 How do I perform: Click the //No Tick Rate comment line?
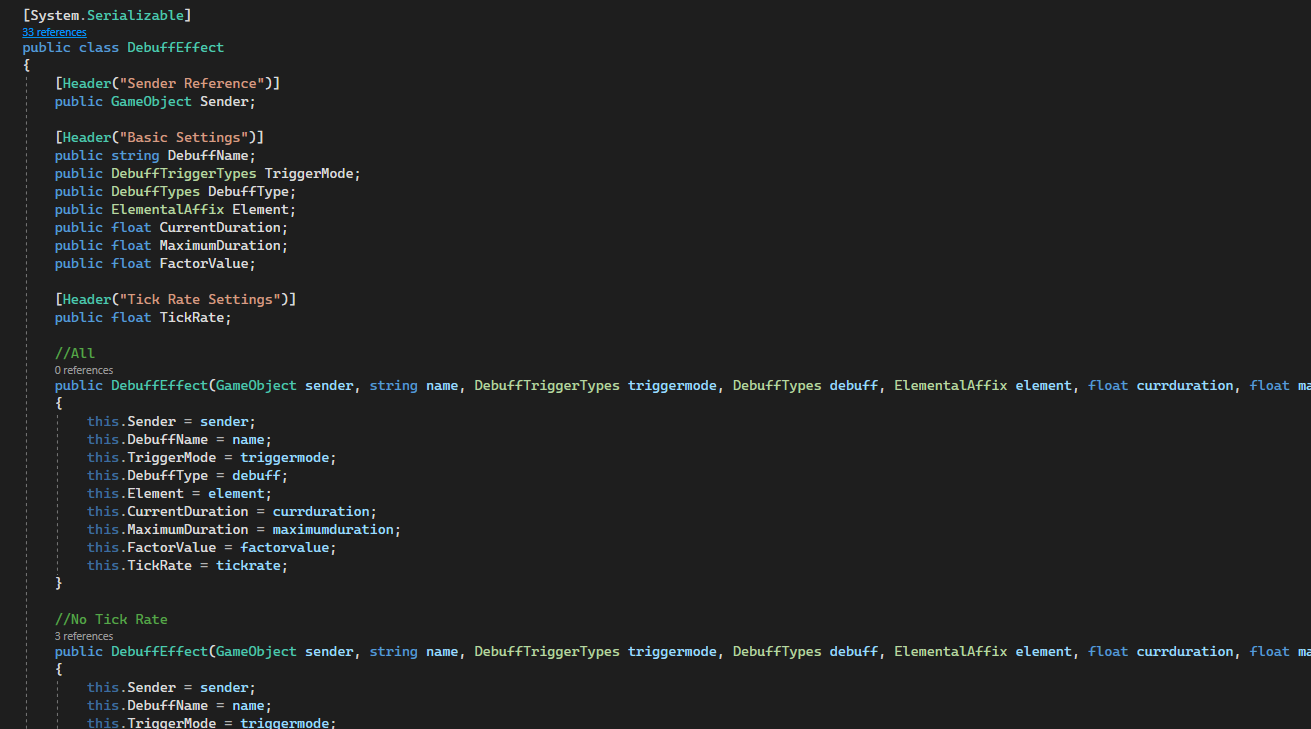pos(111,620)
